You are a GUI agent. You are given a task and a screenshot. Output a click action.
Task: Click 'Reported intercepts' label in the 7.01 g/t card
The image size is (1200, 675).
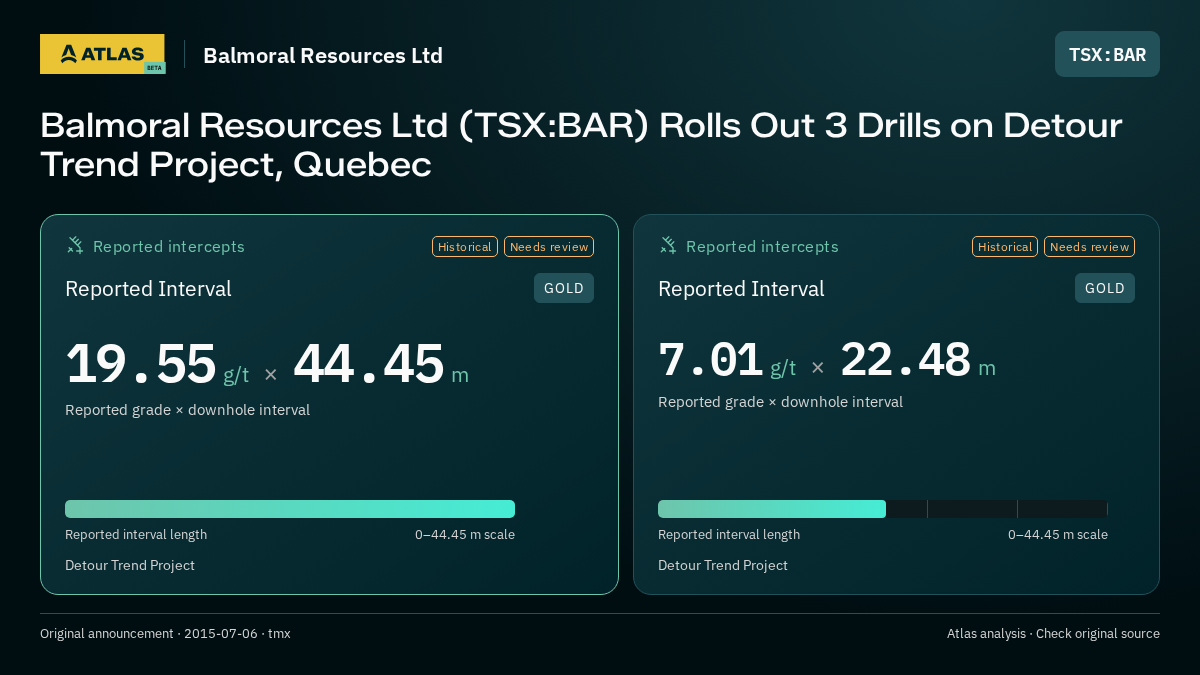(x=762, y=247)
